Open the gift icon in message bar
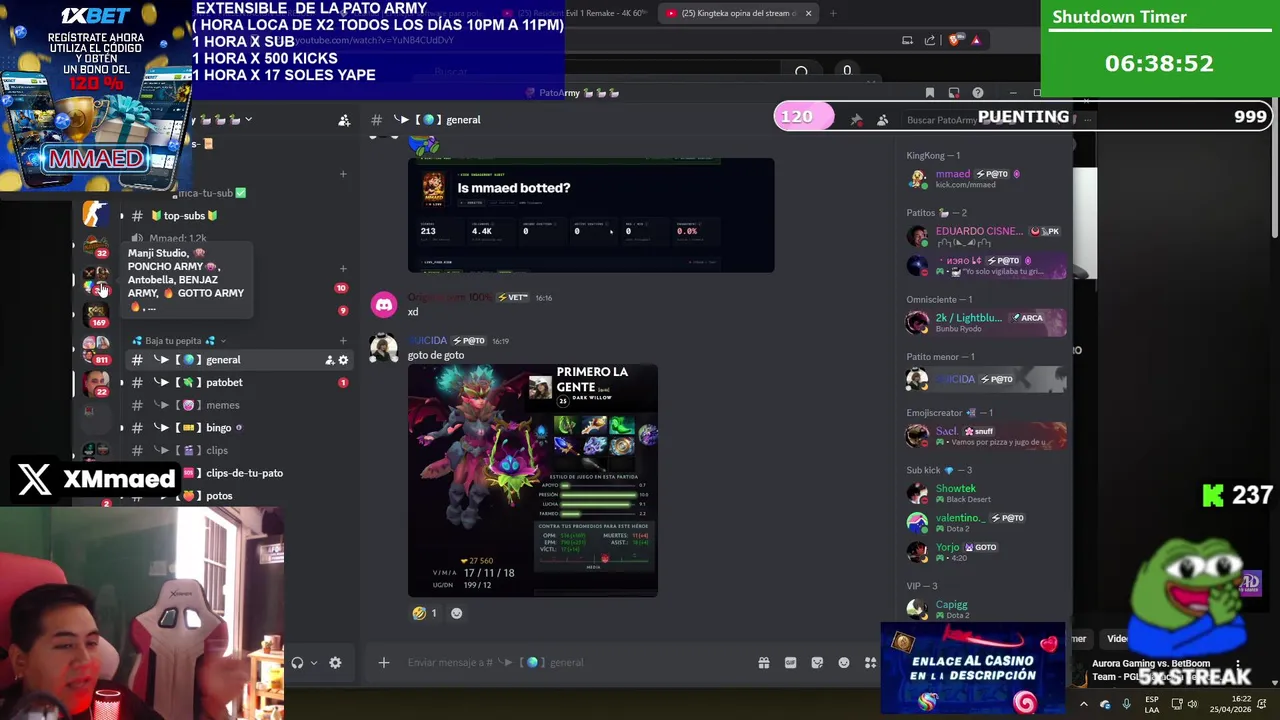Screen dimensions: 1280x720 click(764, 662)
